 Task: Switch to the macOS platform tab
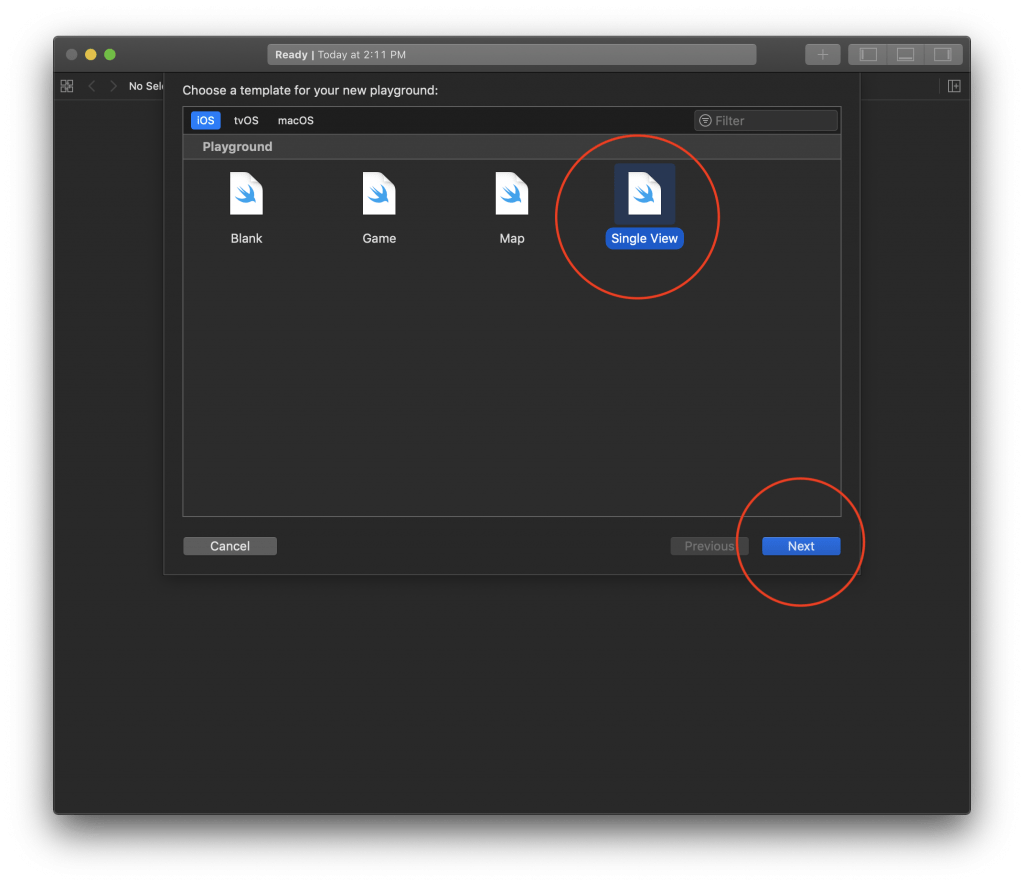click(296, 120)
